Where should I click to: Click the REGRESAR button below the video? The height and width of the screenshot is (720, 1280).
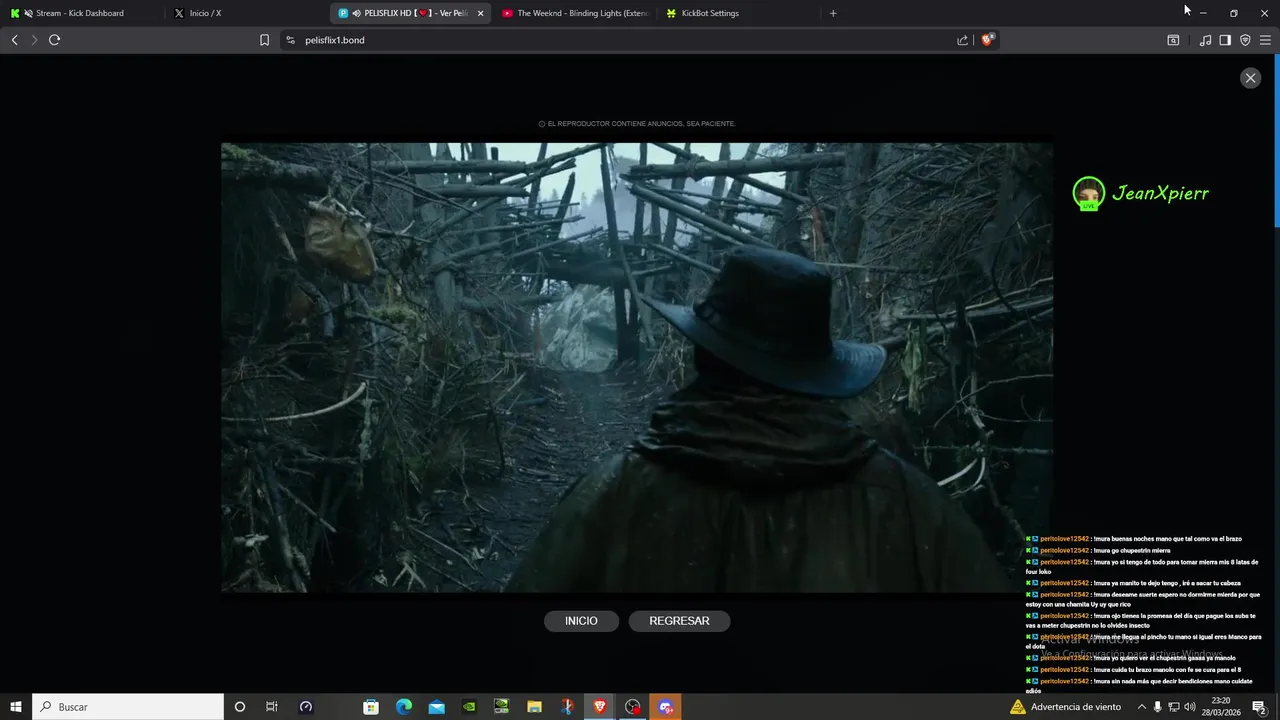(x=679, y=621)
